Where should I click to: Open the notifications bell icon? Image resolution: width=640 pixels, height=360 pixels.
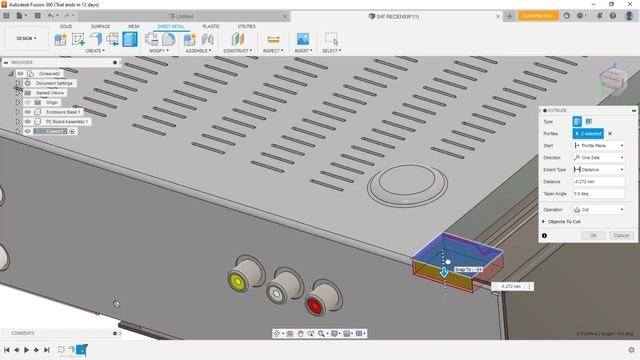599,16
